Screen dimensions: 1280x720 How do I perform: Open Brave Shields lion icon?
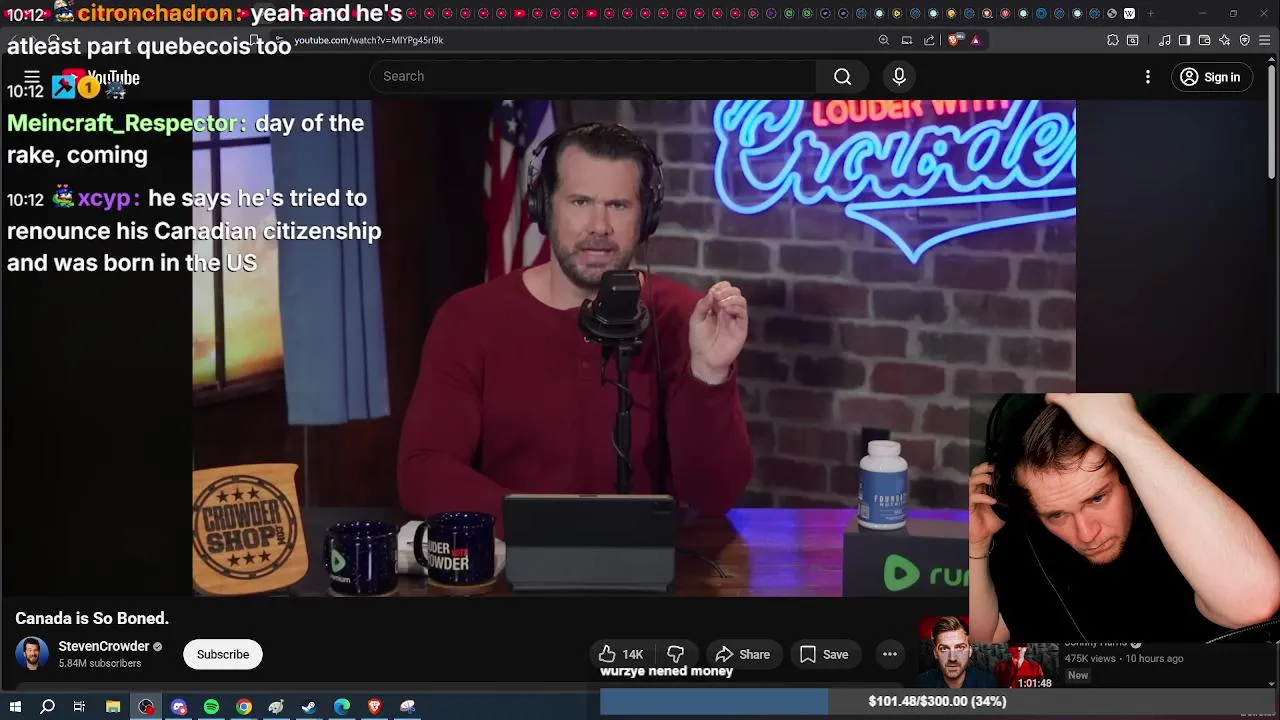[x=954, y=40]
